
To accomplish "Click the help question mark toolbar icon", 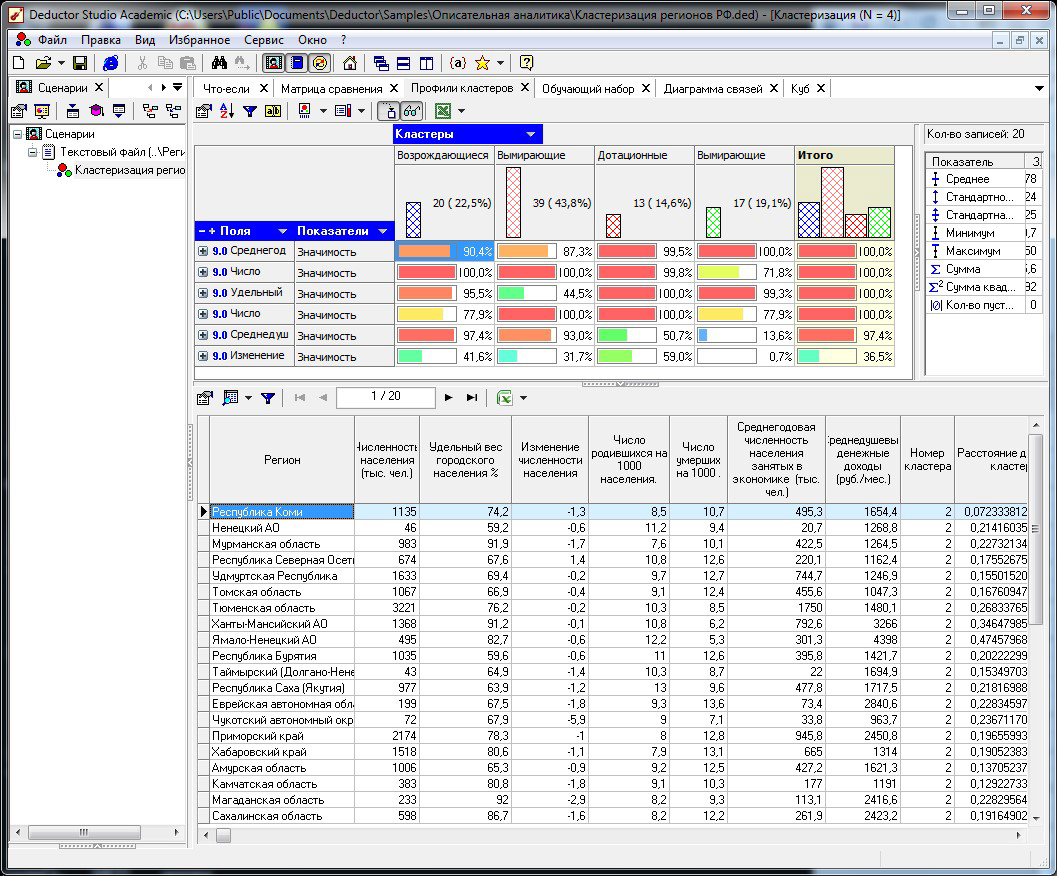I will [x=526, y=63].
